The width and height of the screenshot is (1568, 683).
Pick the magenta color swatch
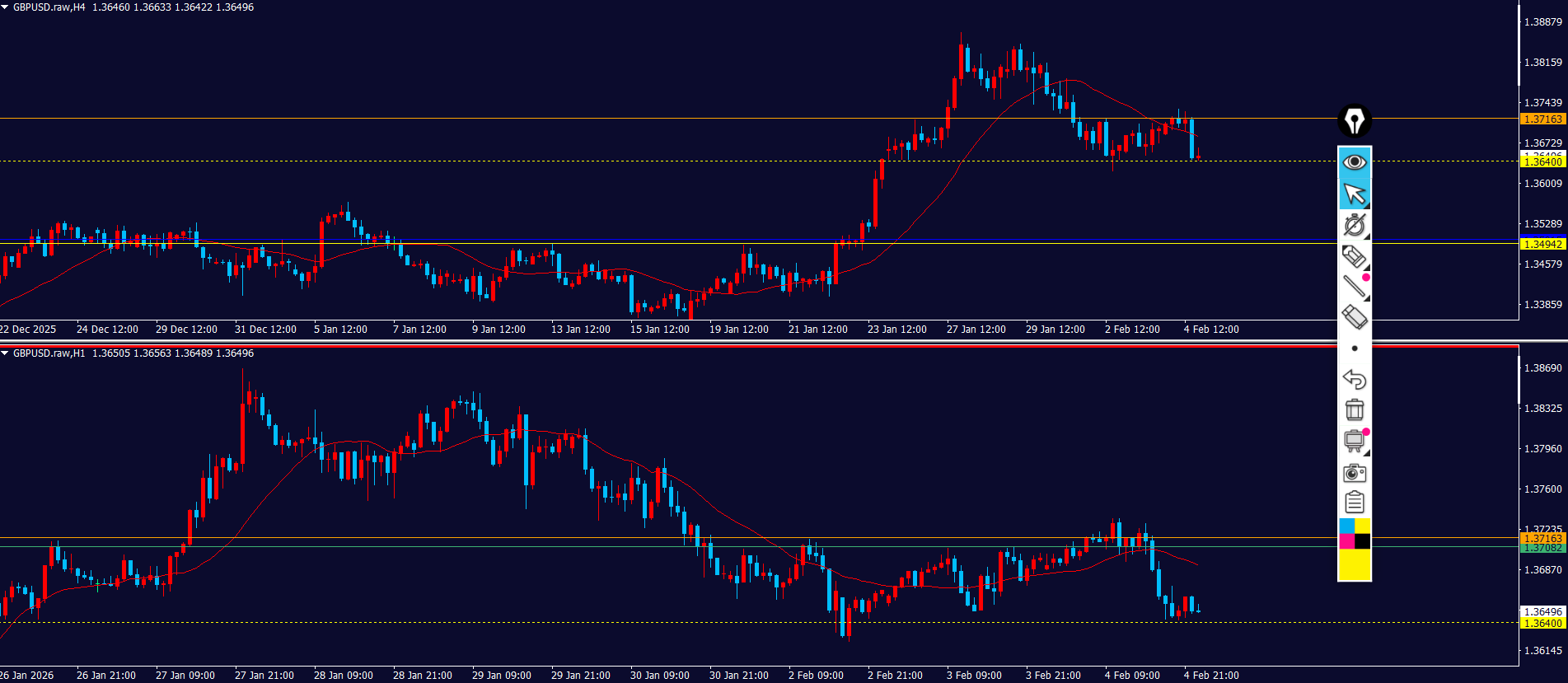click(1346, 541)
